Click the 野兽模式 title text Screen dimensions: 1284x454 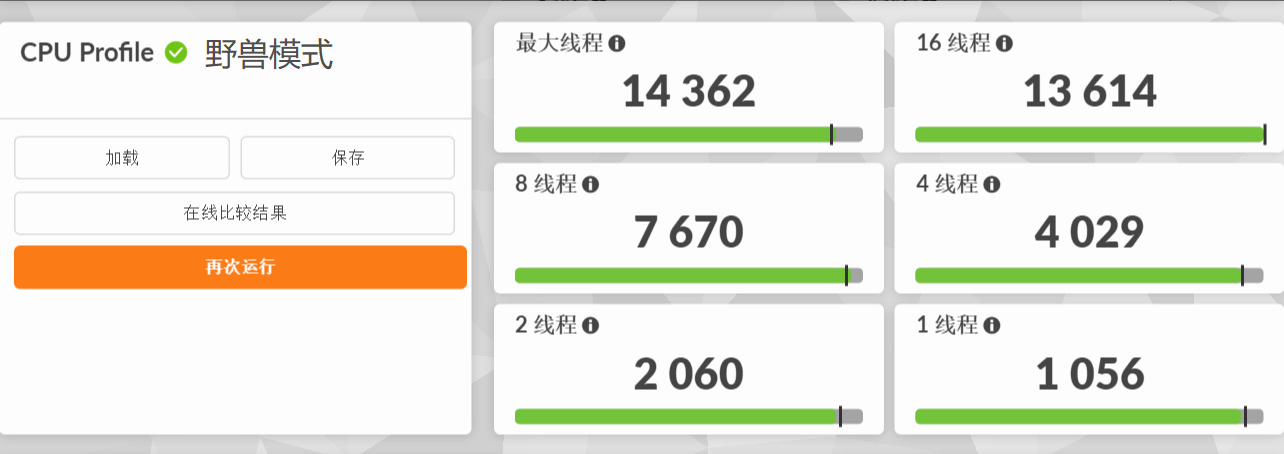(x=269, y=54)
